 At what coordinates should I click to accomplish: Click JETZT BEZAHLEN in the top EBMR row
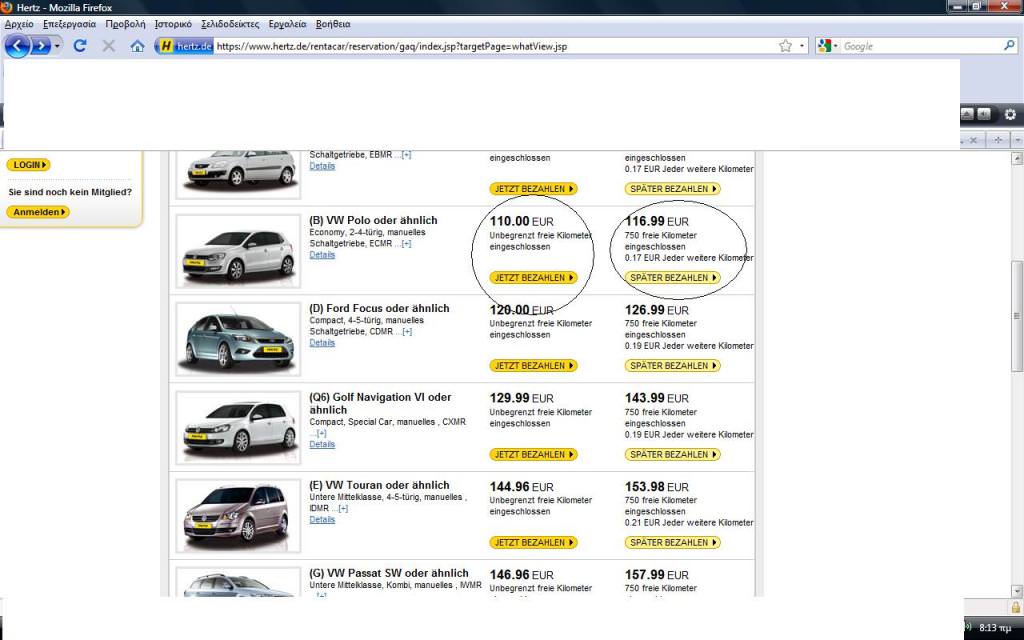pyautogui.click(x=534, y=189)
